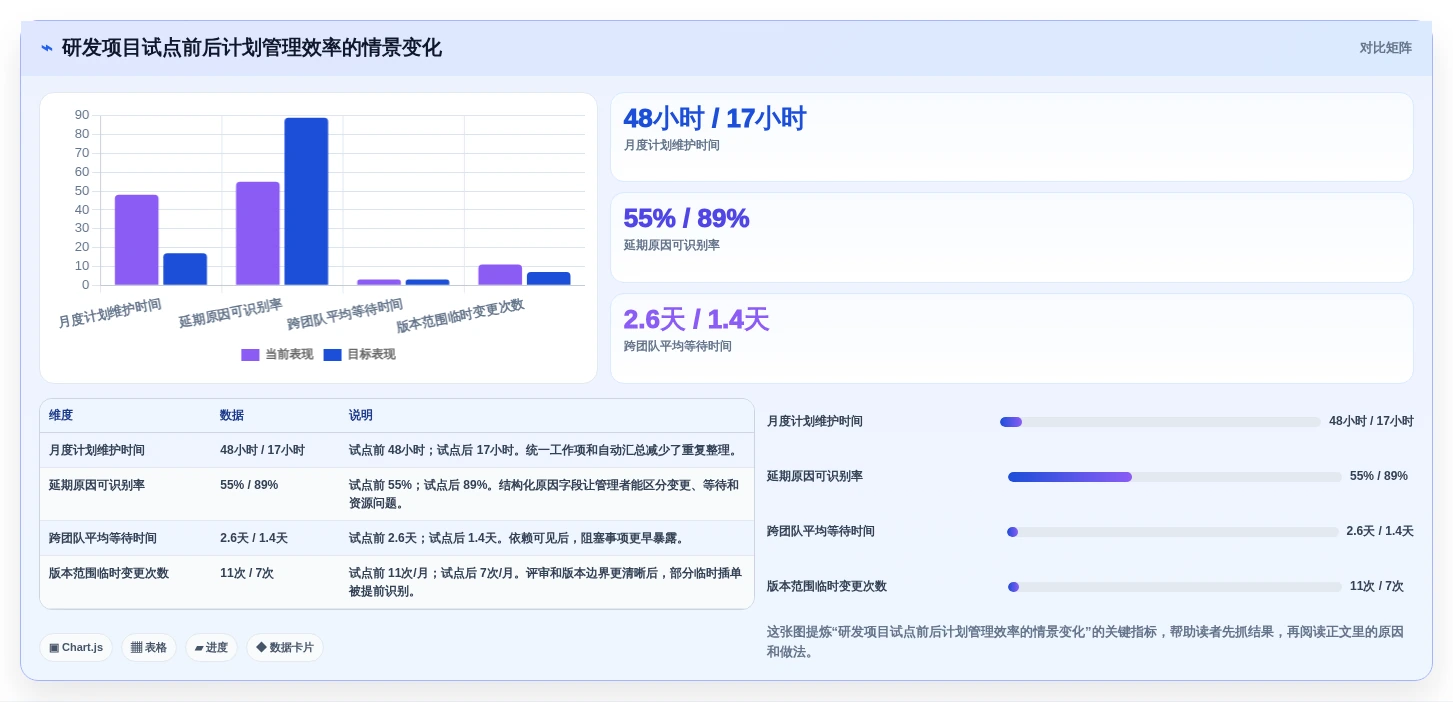This screenshot has height=702, width=1453.
Task: Click 55% / 89% value beside progress bar
Action: (x=1379, y=477)
